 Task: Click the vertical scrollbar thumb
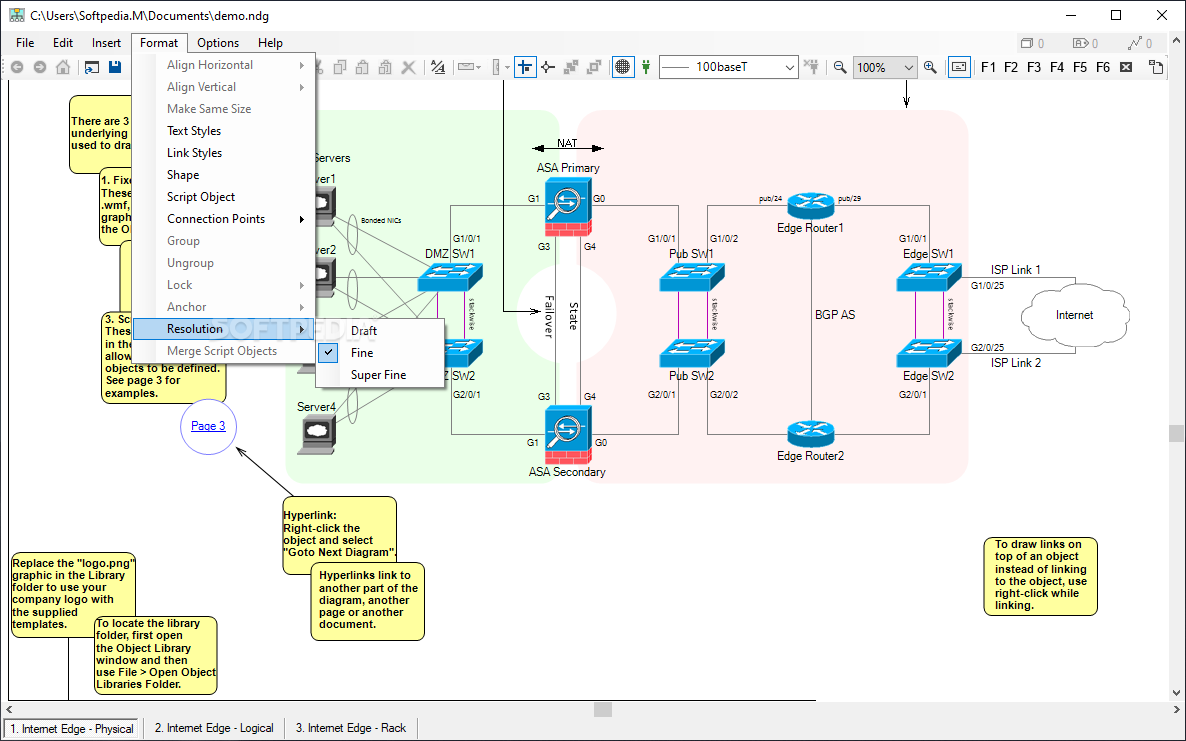pos(1175,433)
